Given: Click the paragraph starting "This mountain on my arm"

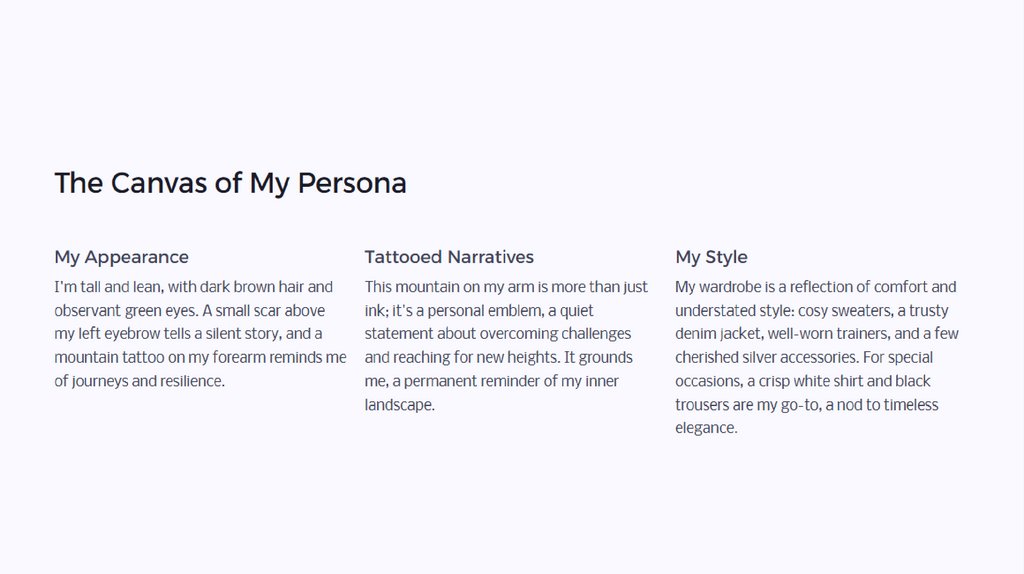Looking at the screenshot, I should click(506, 345).
